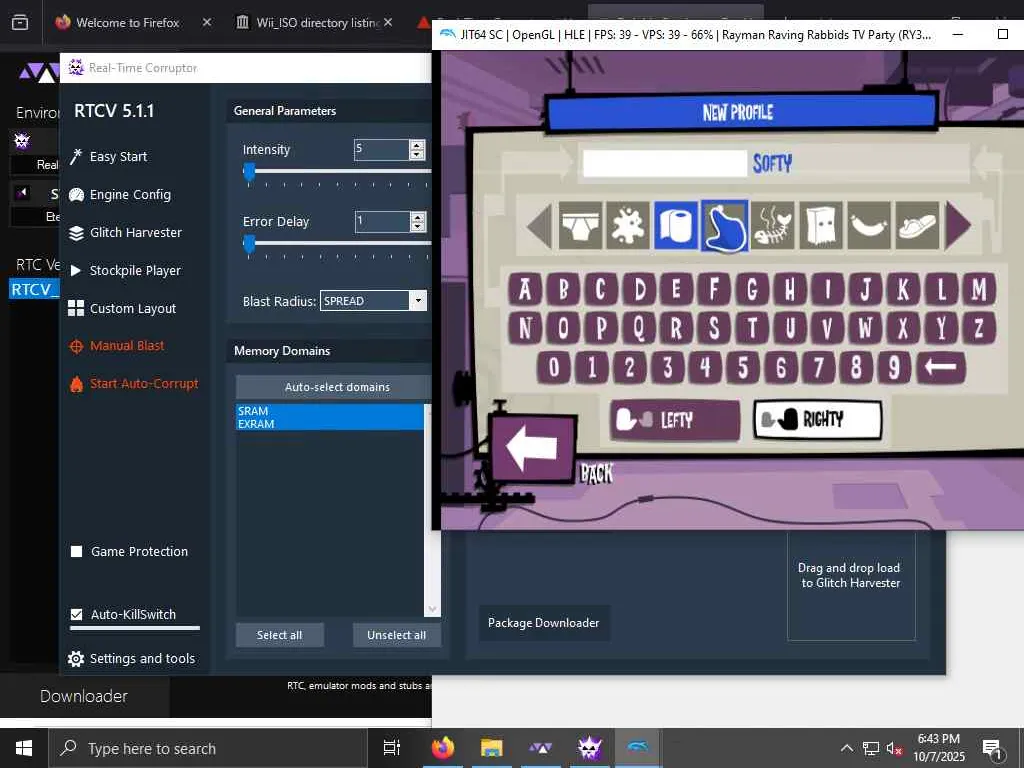Show previous profile icons with left arrow
Viewport: 1024px width, 768px height.
(x=539, y=225)
